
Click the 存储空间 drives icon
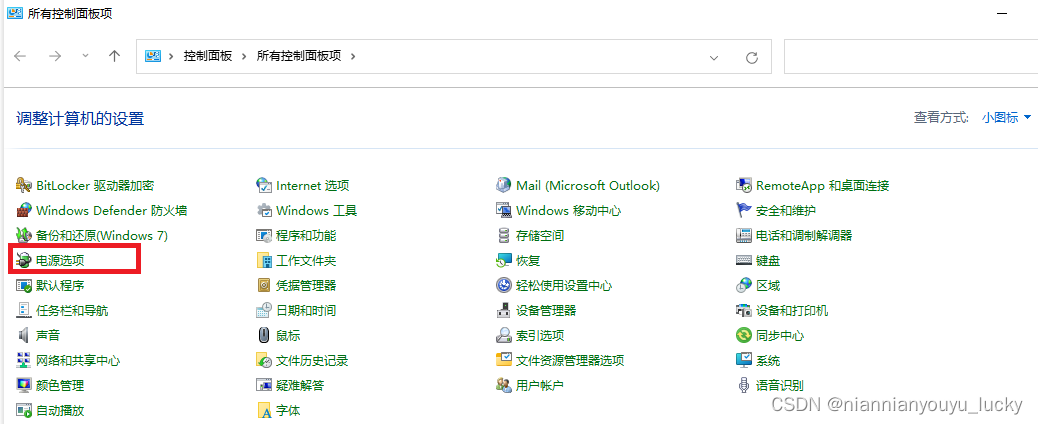click(504, 235)
